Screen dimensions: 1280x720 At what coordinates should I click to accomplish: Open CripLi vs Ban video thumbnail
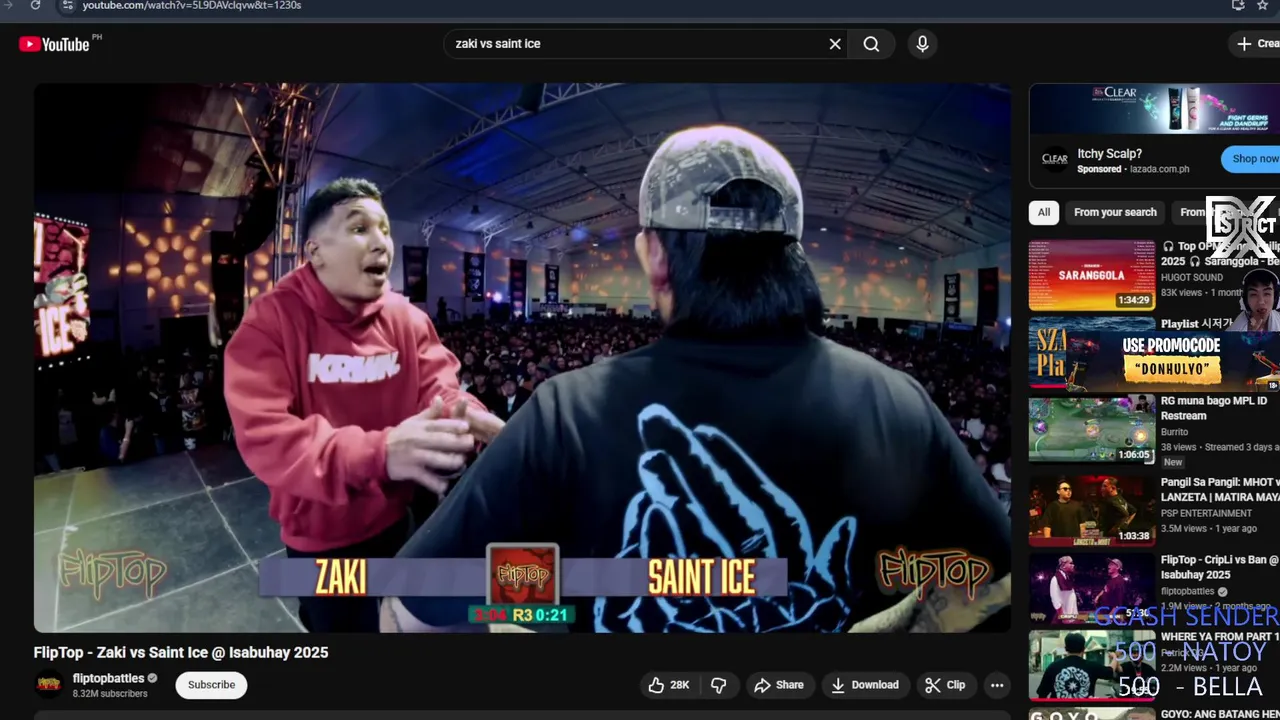[x=1092, y=589]
